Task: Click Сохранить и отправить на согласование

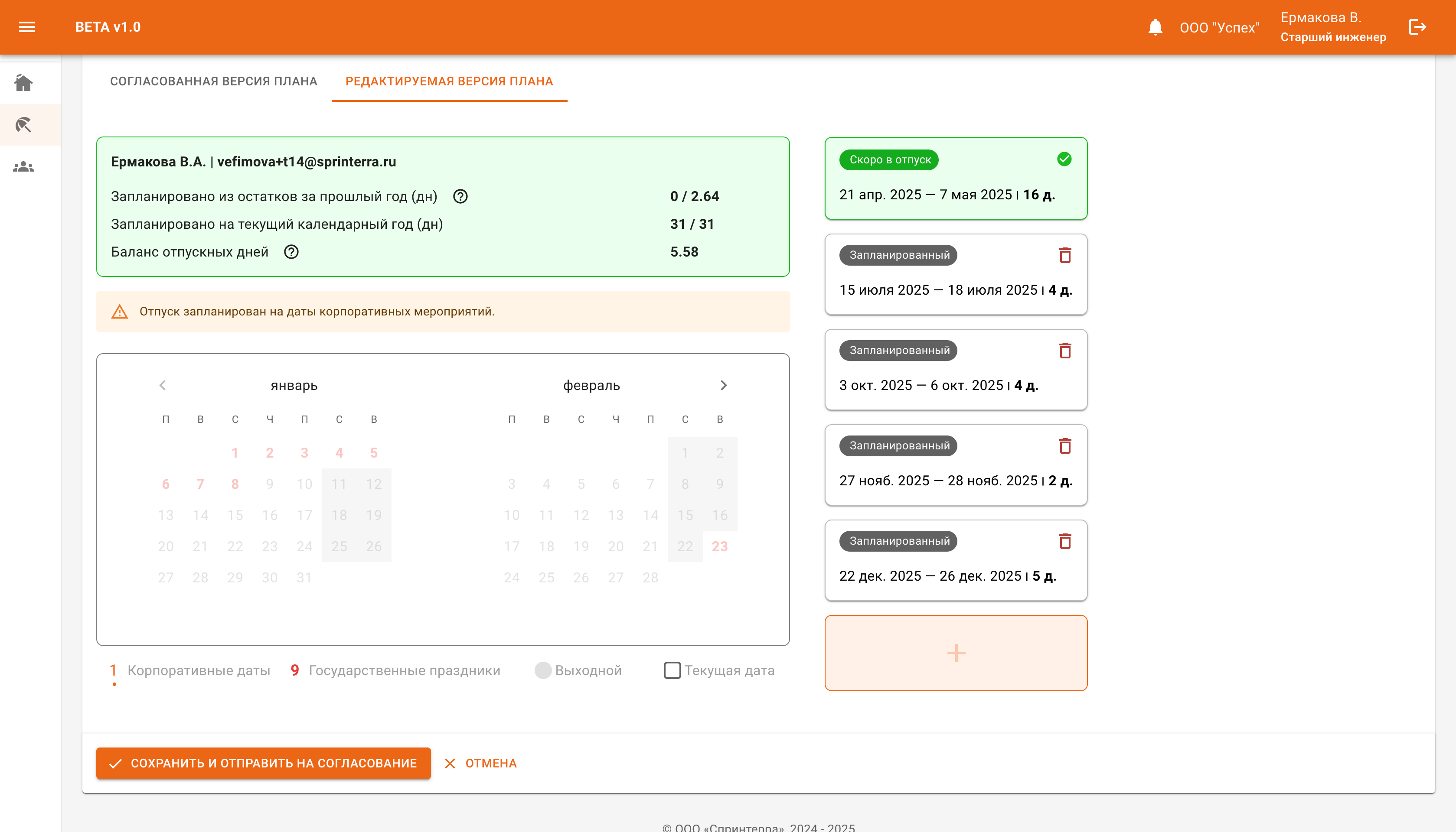Action: [x=263, y=763]
